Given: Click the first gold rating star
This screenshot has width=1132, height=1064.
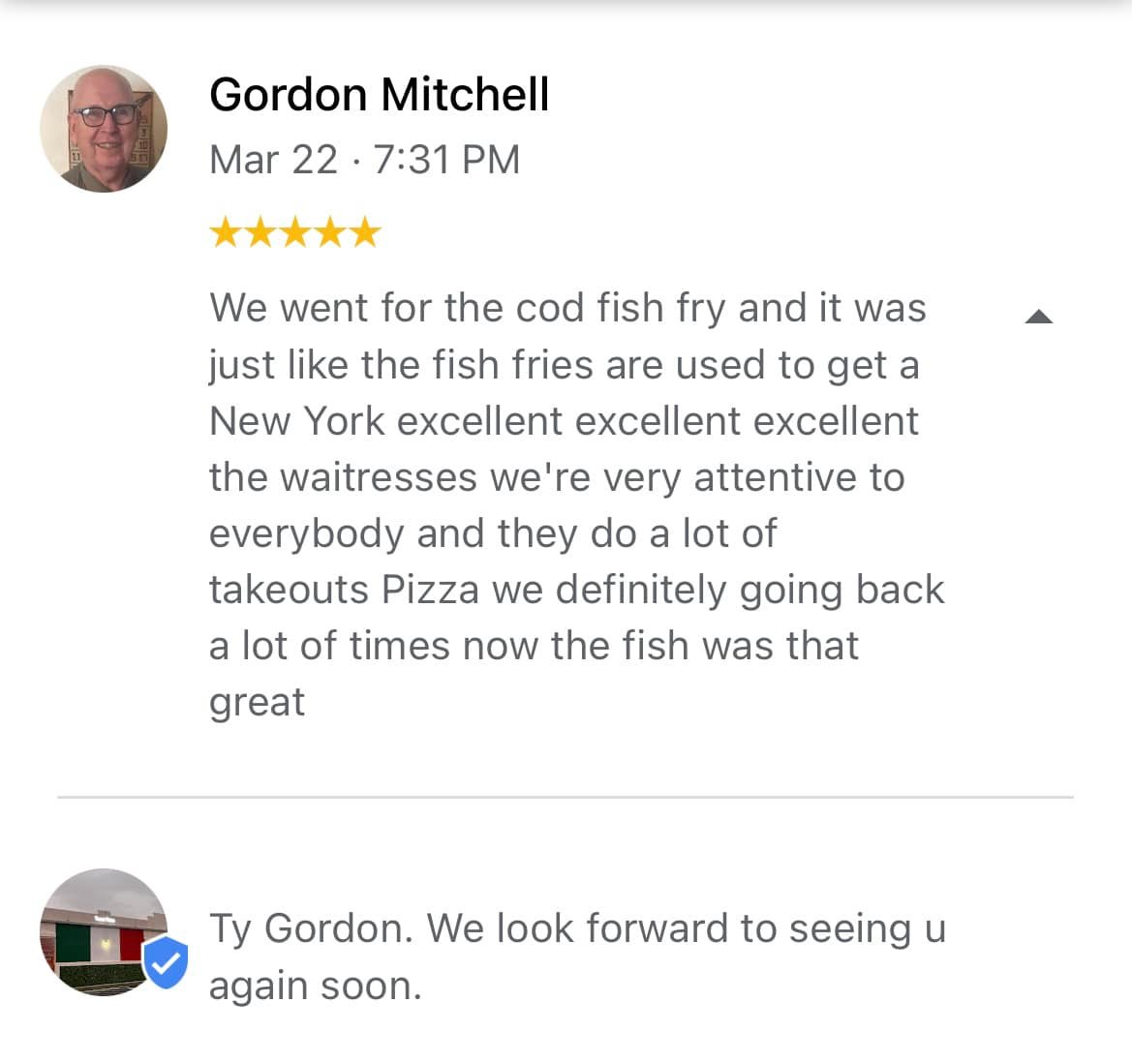Looking at the screenshot, I should click(x=226, y=232).
